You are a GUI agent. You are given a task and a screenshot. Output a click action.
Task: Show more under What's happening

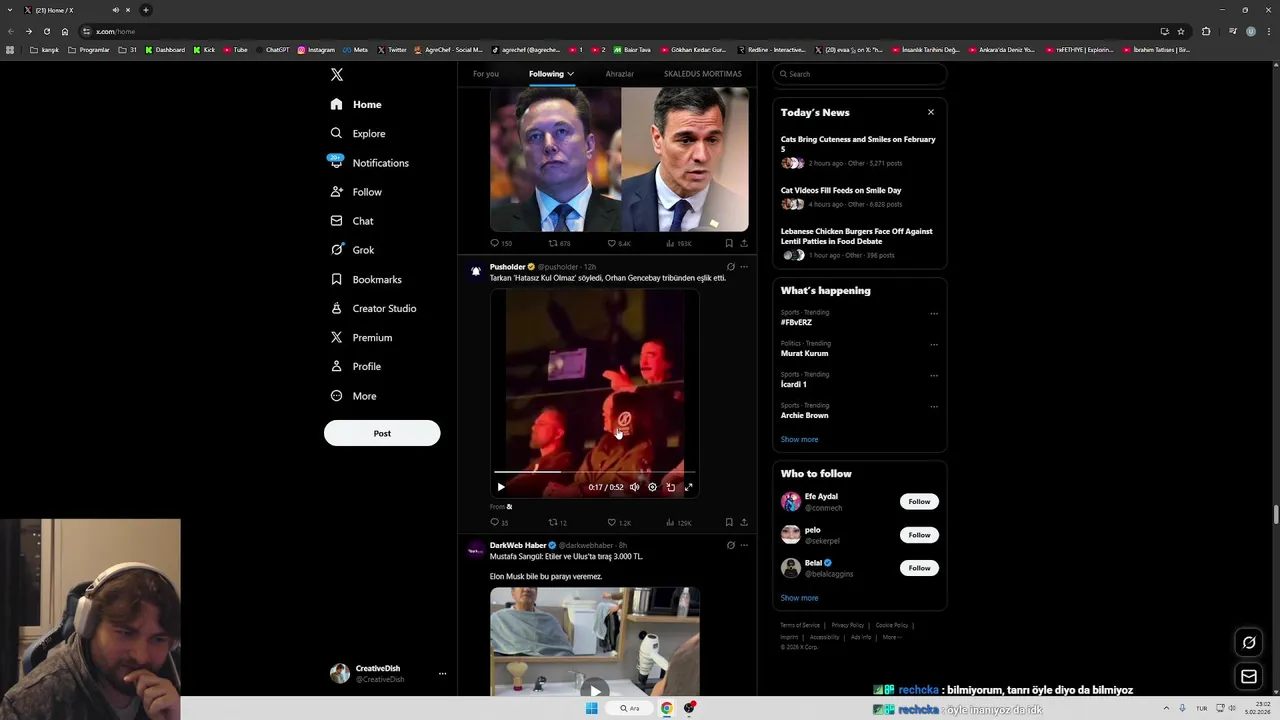tap(799, 439)
